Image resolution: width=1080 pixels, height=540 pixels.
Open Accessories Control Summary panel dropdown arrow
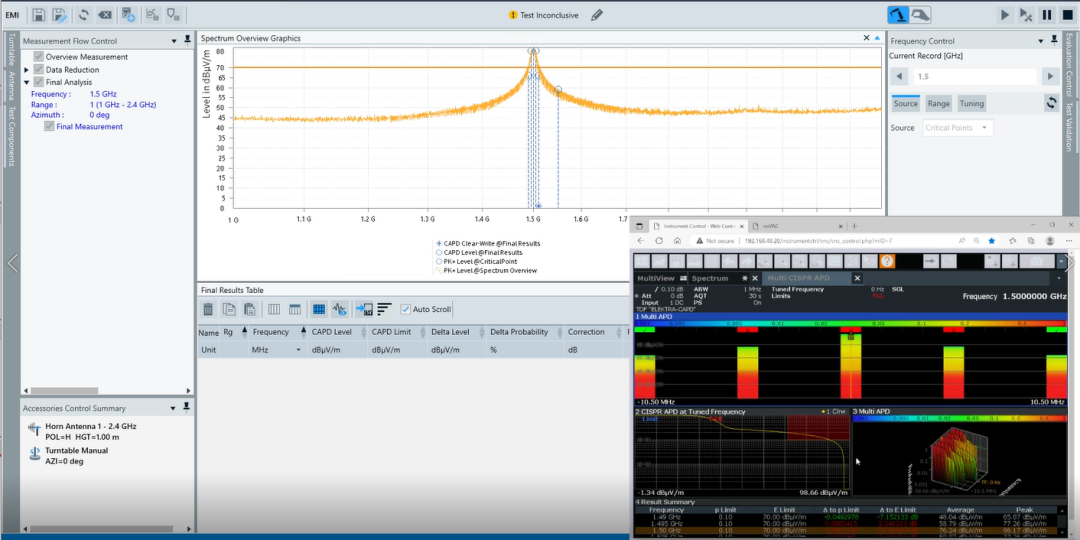coord(174,408)
